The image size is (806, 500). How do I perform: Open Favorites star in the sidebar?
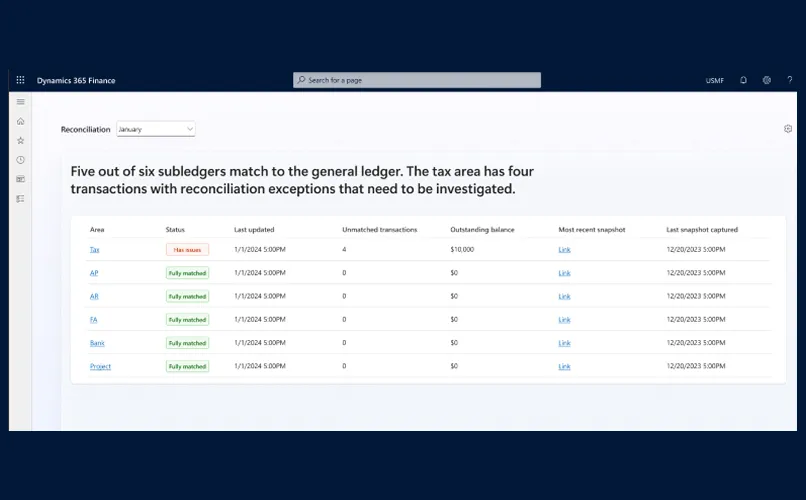tap(20, 141)
